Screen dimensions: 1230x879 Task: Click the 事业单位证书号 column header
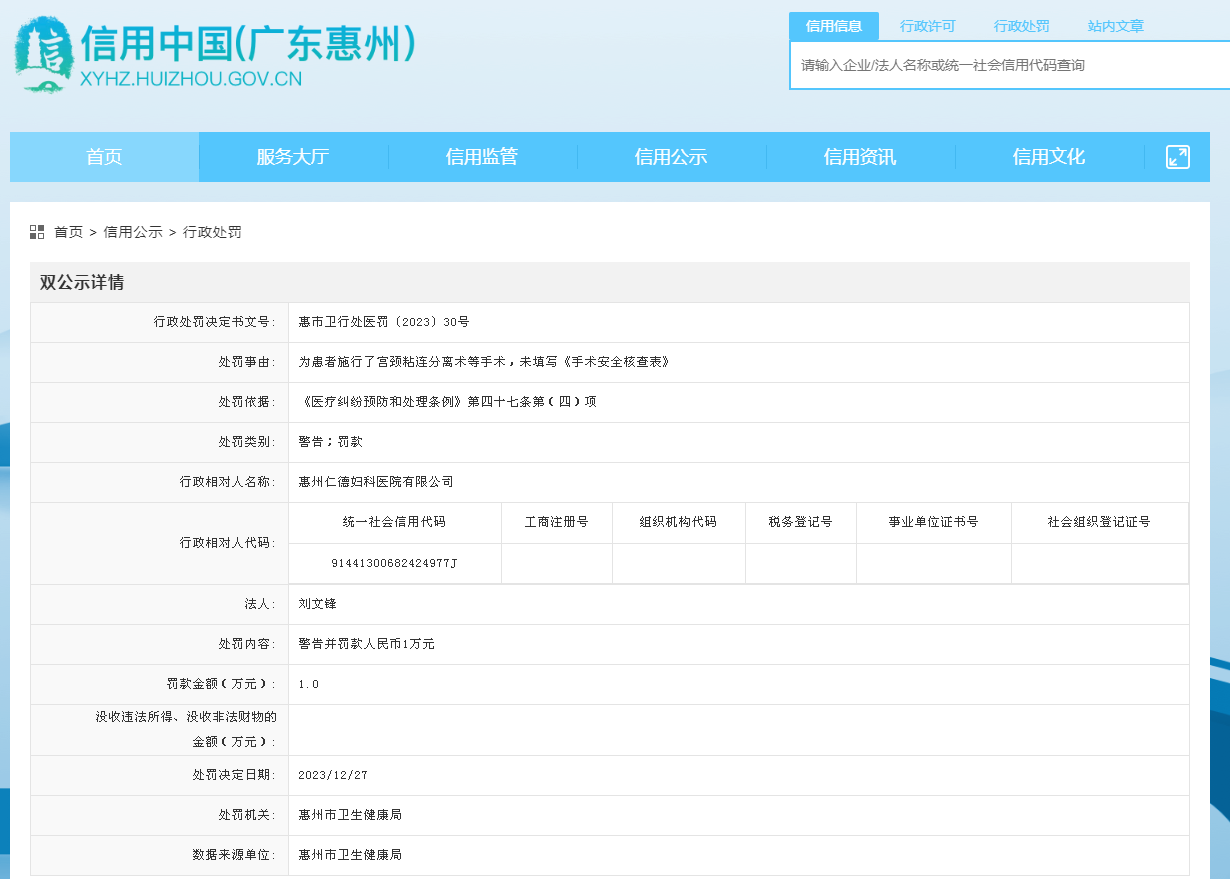934,522
